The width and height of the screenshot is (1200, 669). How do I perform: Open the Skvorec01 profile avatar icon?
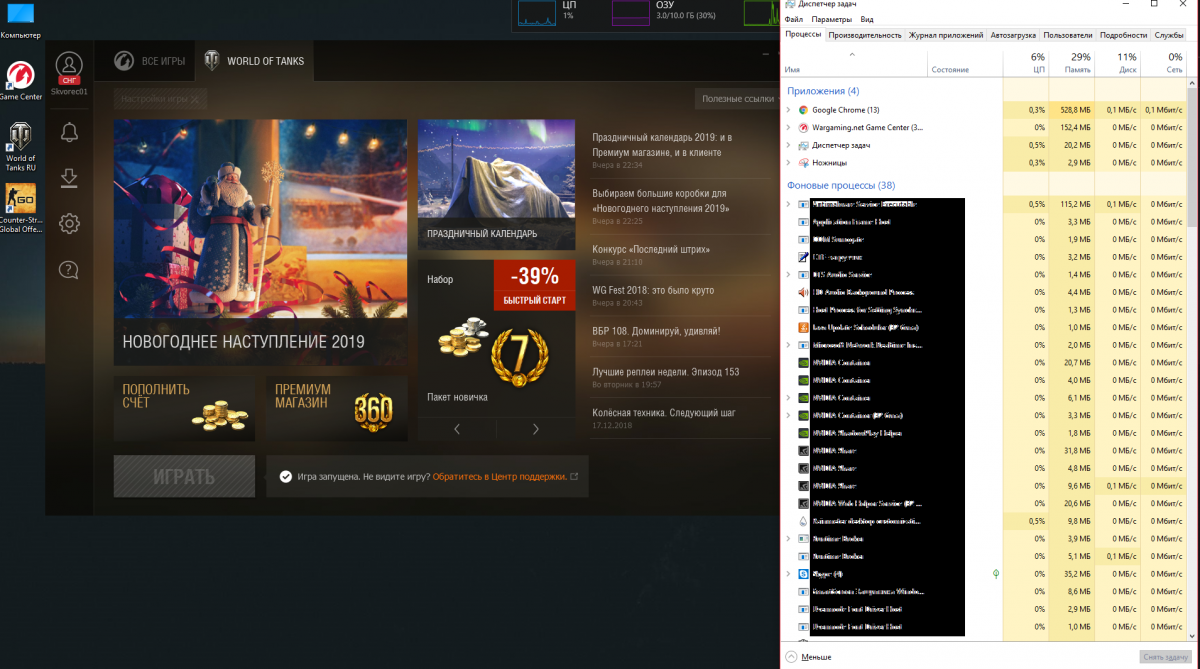(x=69, y=66)
